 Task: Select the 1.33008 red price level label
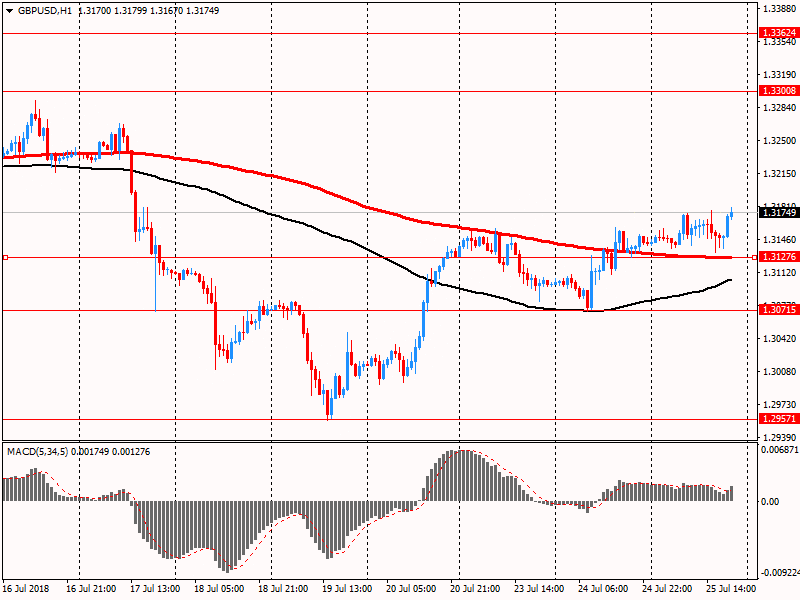tap(779, 91)
